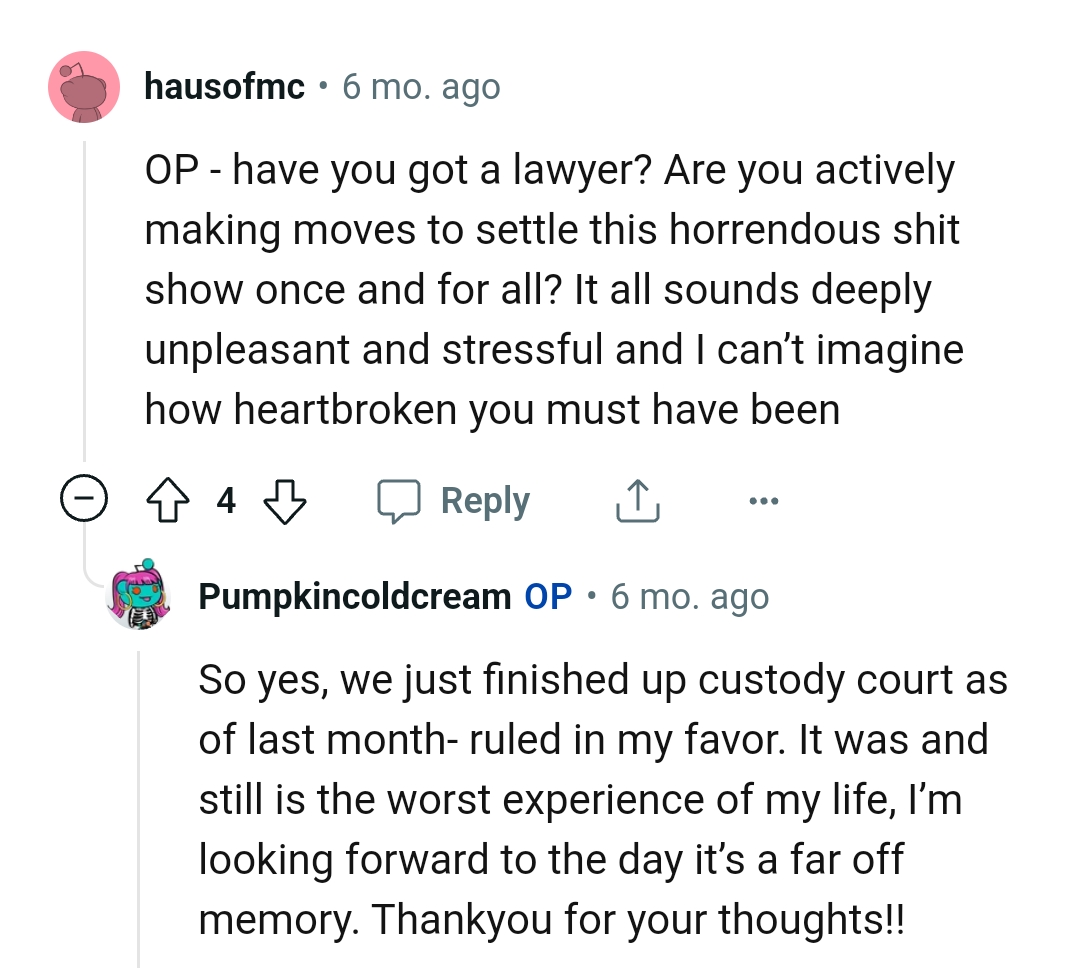The image size is (1080, 968).
Task: Click the blue OP badge next to Pumpkincoldcream
Action: (547, 595)
